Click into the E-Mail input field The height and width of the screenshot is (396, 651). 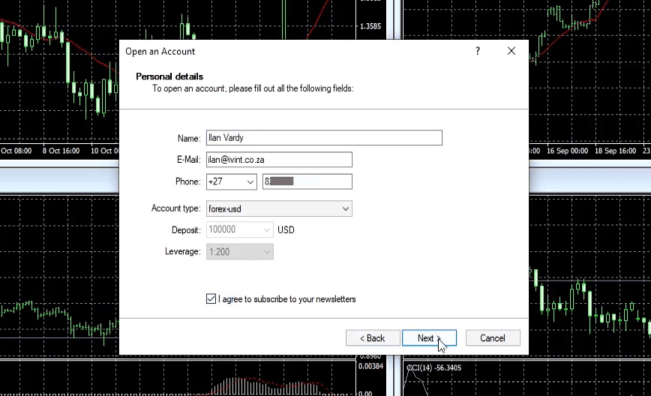coord(279,159)
